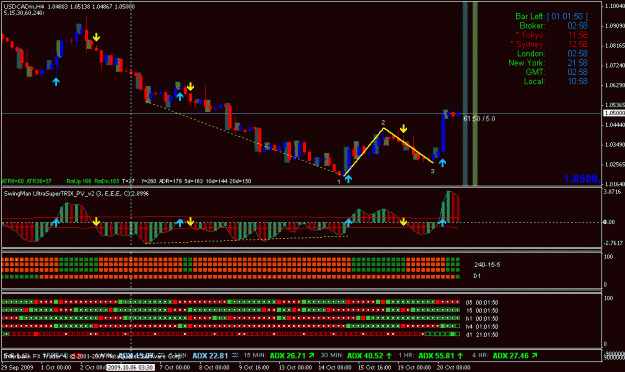The width and height of the screenshot is (625, 372).
Task: Click the 15 00:01:50 timer row label
Action: [482, 311]
